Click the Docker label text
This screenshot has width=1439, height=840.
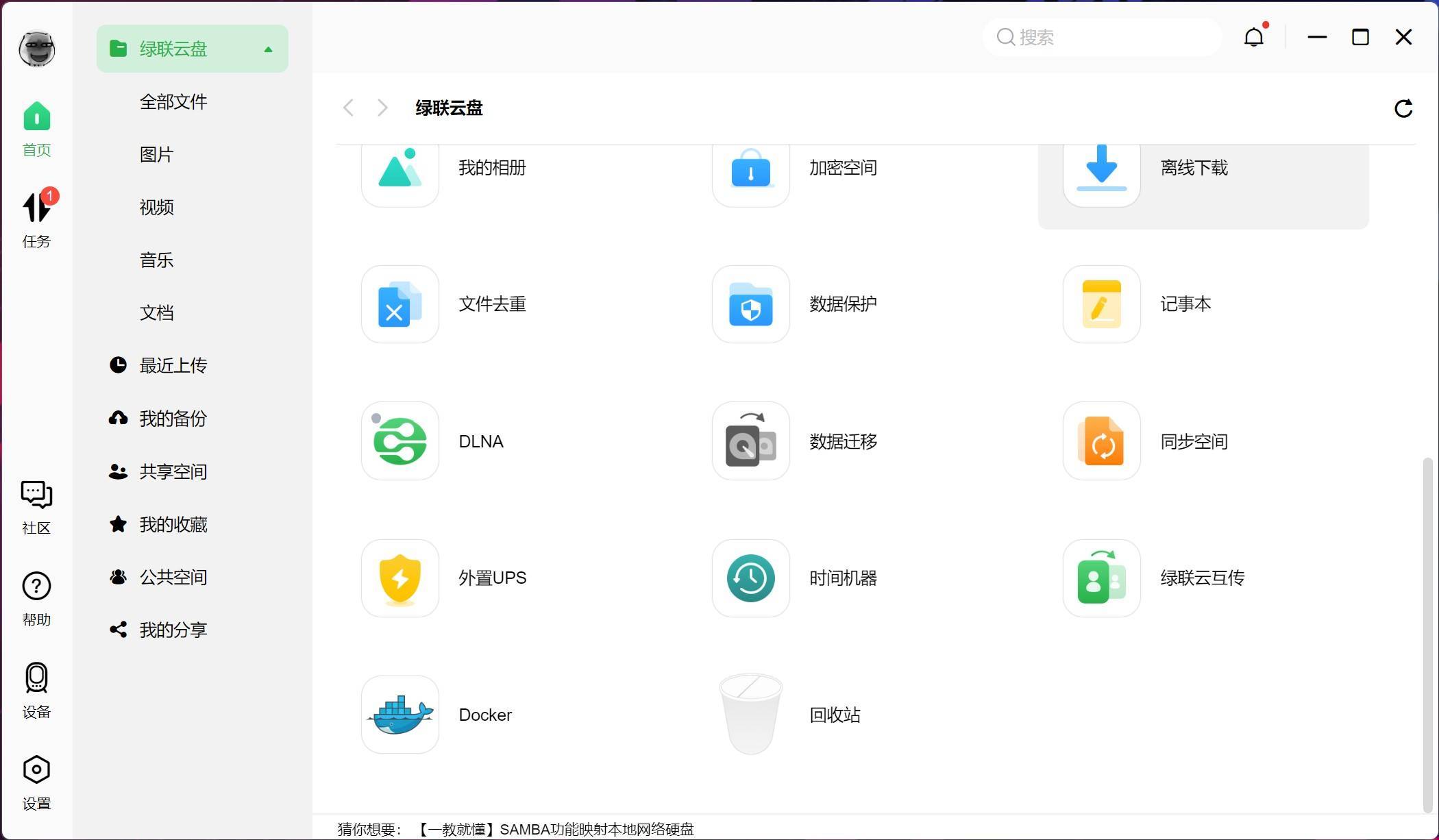click(x=485, y=715)
